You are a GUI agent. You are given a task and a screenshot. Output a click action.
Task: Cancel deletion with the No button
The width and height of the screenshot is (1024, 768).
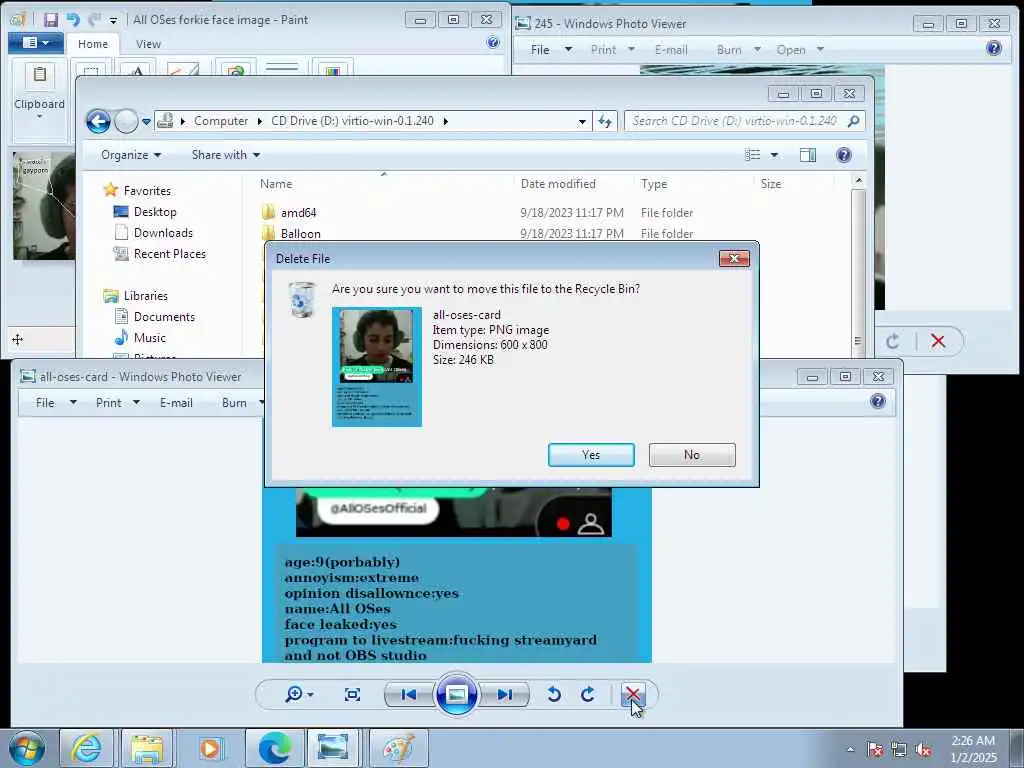[692, 455]
